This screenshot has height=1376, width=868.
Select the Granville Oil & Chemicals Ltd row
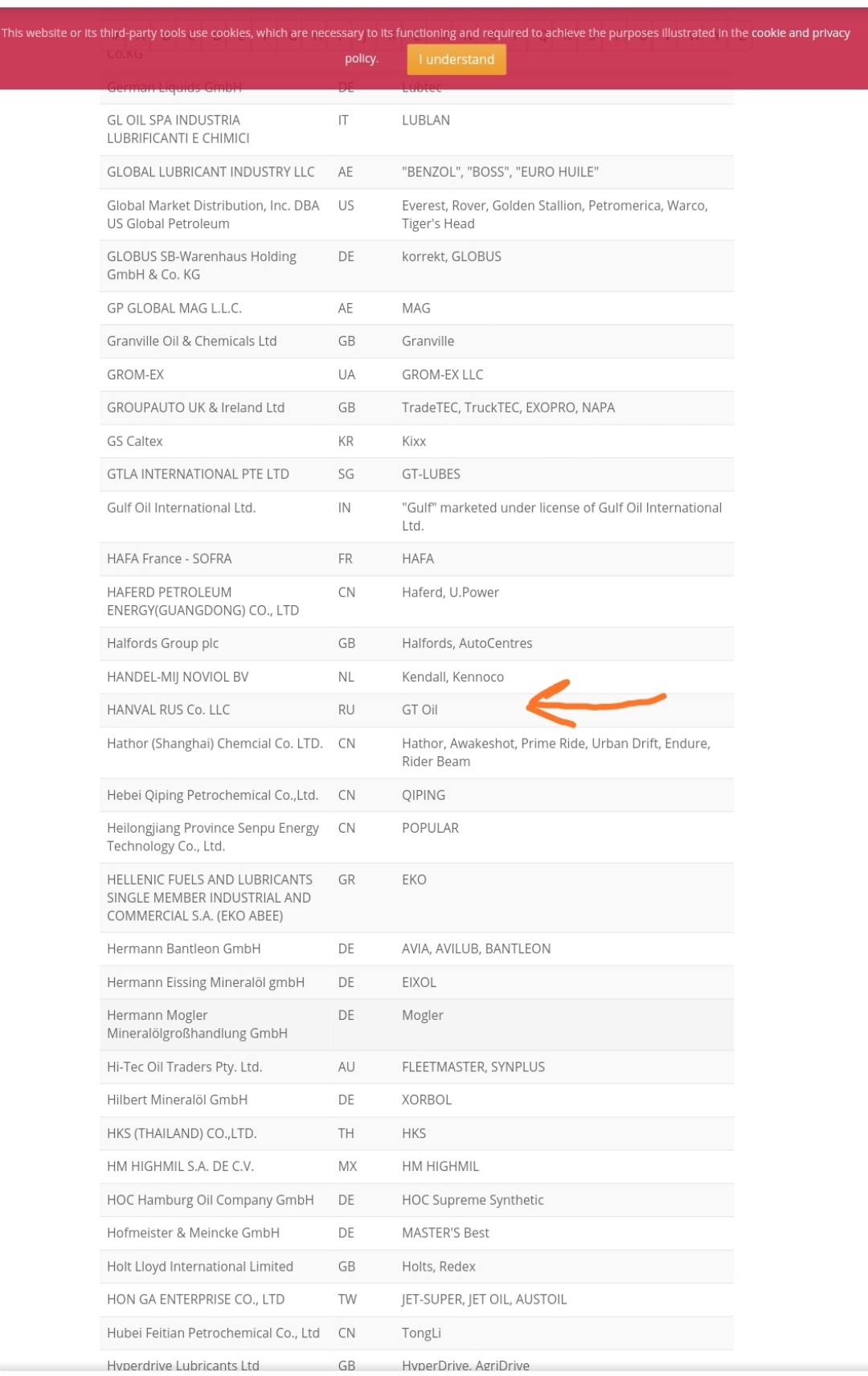coord(416,341)
